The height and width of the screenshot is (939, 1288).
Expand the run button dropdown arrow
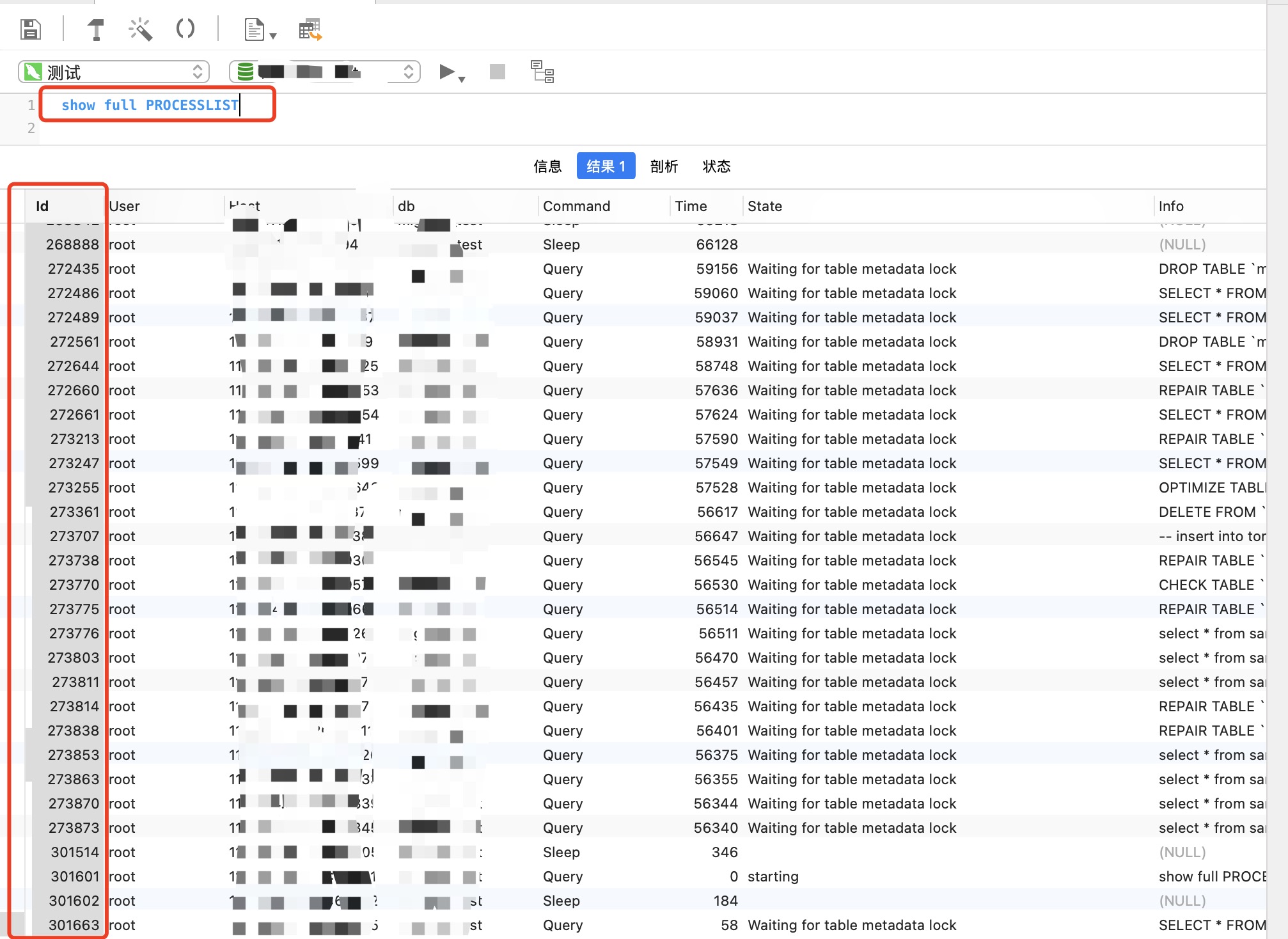(462, 79)
